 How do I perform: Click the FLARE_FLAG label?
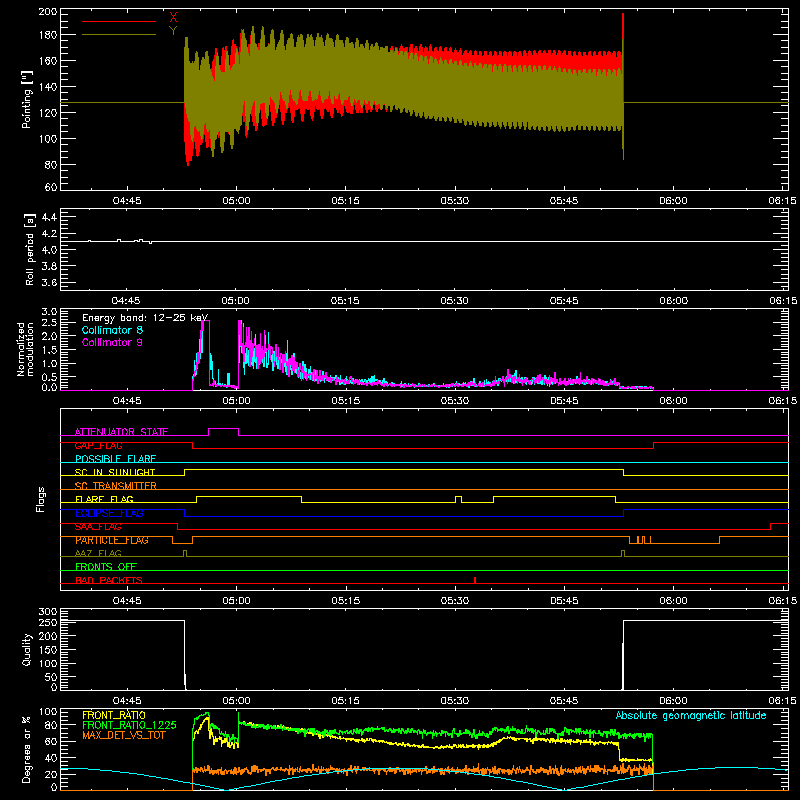click(105, 499)
